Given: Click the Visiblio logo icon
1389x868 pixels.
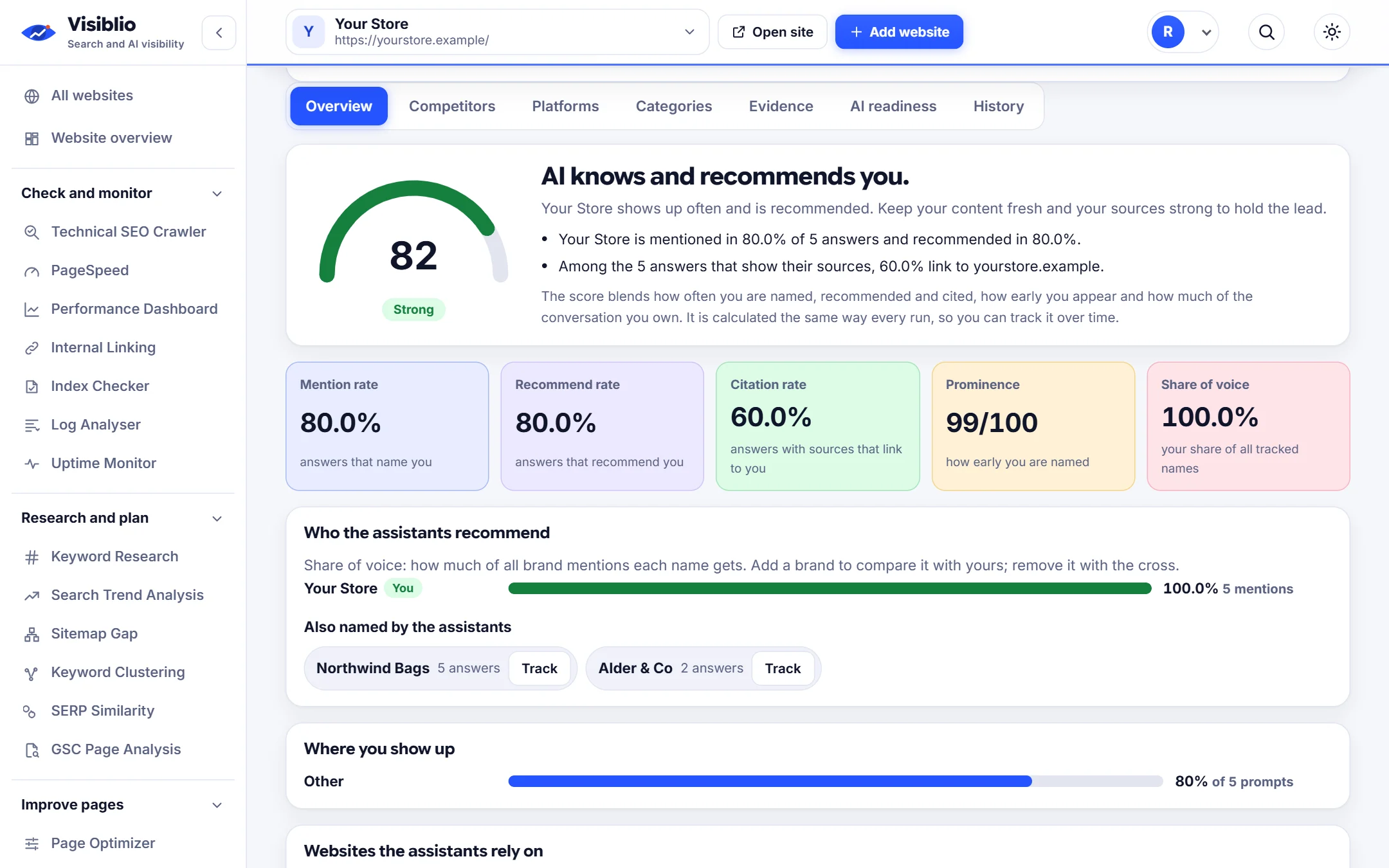Looking at the screenshot, I should 39,32.
